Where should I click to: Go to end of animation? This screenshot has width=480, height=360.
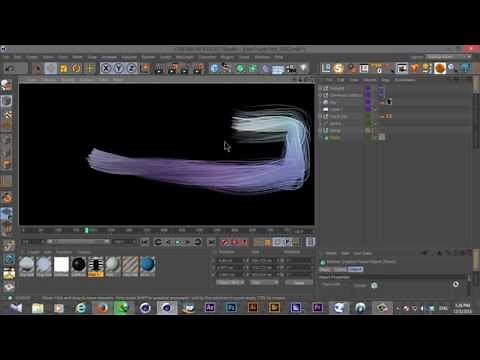pos(211,242)
